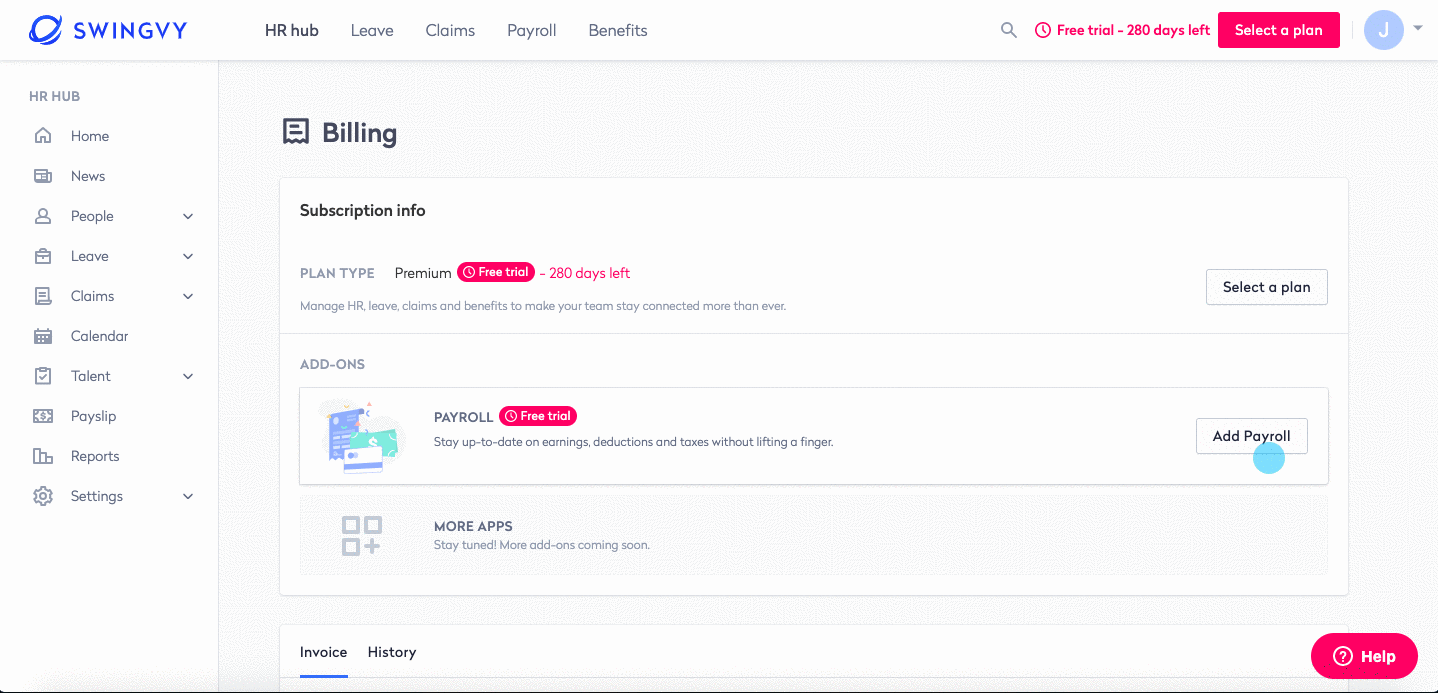
Task: Click the MORE APPS heading
Action: [473, 526]
